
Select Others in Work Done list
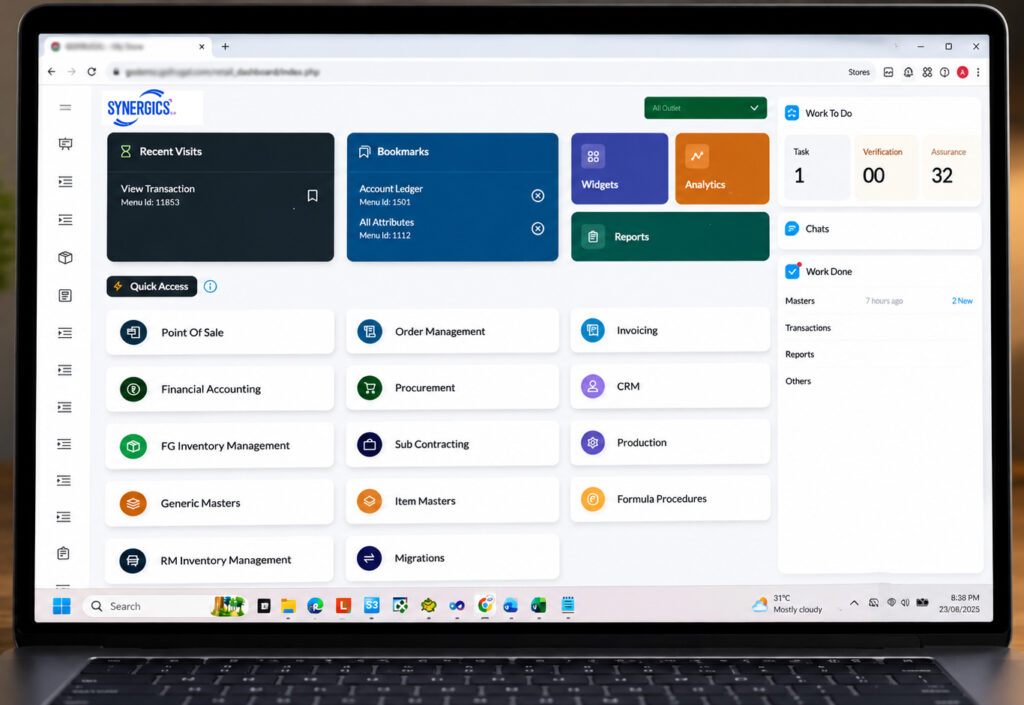tap(798, 381)
